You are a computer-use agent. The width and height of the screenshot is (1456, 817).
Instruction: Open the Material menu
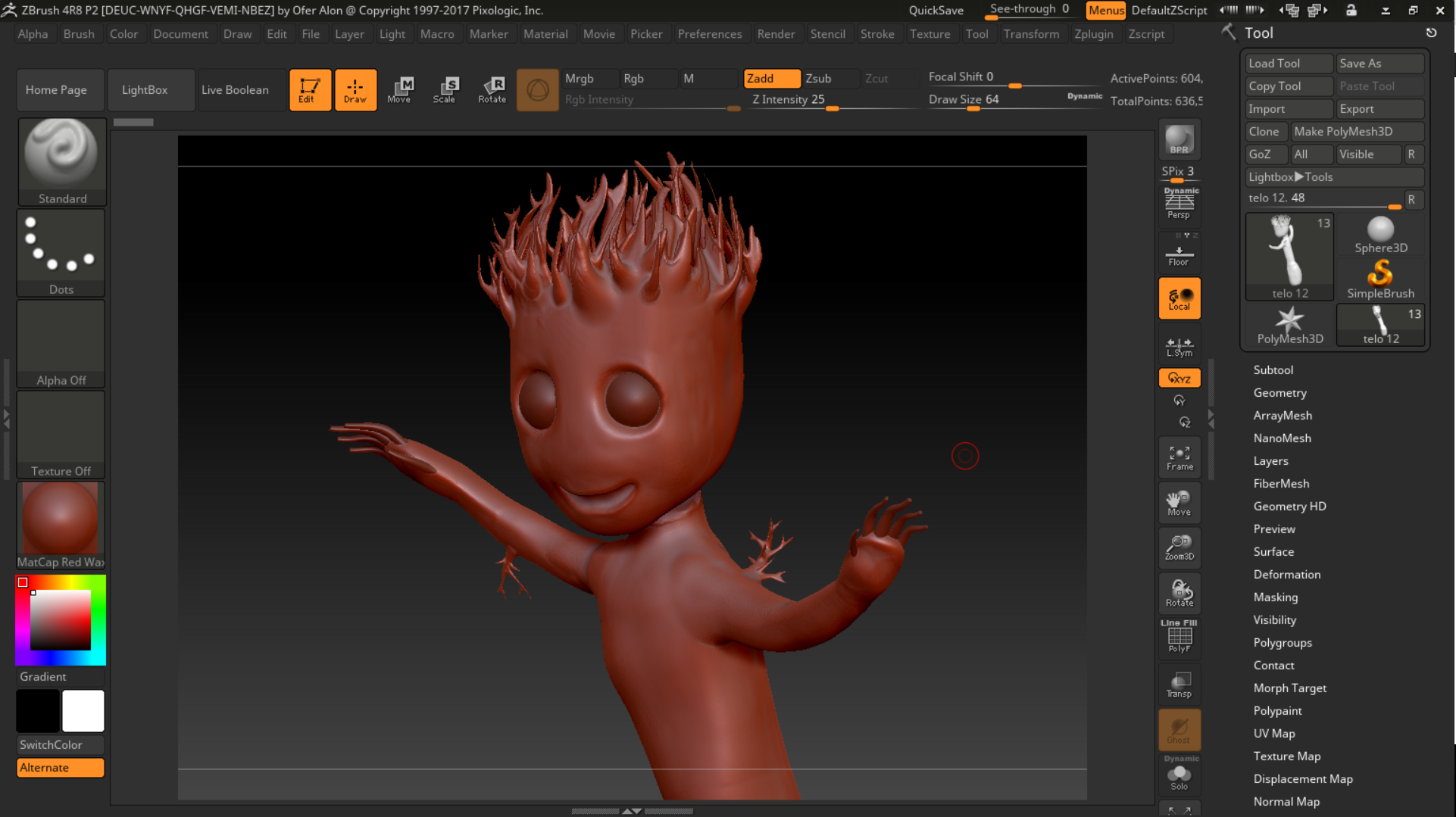pyautogui.click(x=545, y=34)
